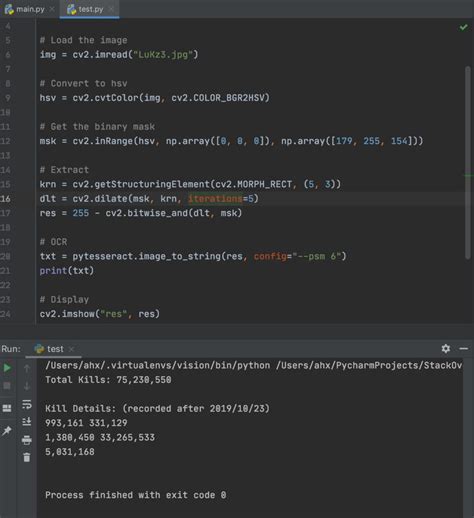Click the iterations keyword on line 16
This screenshot has width=474, height=518.
(x=215, y=199)
